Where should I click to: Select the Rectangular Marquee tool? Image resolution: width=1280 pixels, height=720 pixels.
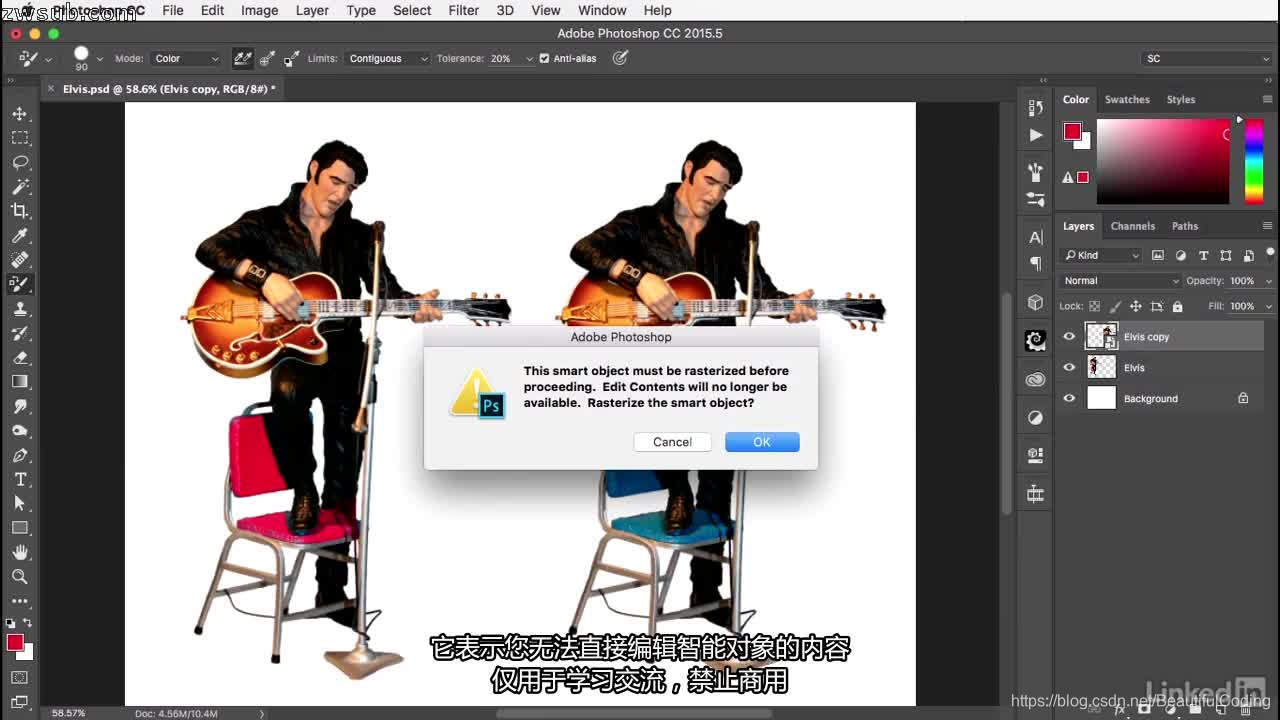(x=20, y=138)
